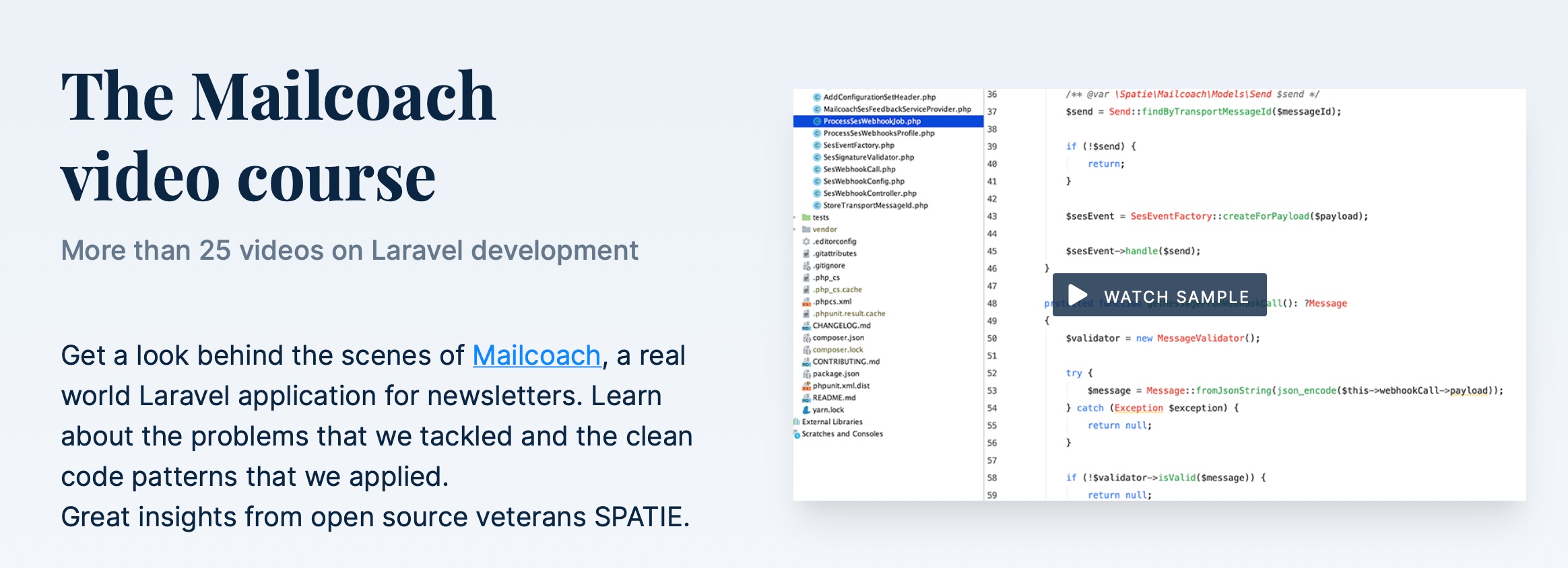Select the vendor folder in the file tree
This screenshot has width=1568, height=568.
tap(824, 229)
